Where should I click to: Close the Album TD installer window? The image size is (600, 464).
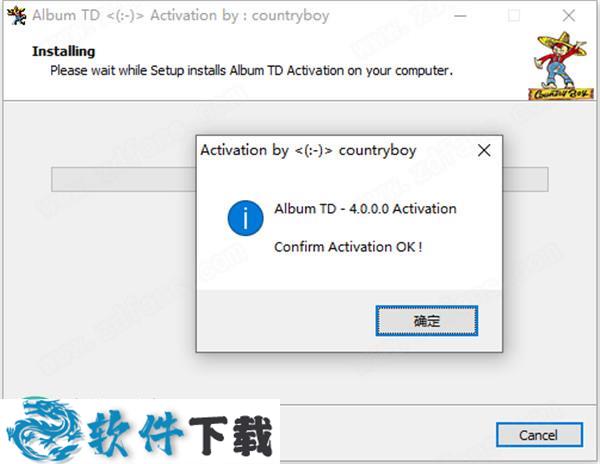tap(569, 16)
